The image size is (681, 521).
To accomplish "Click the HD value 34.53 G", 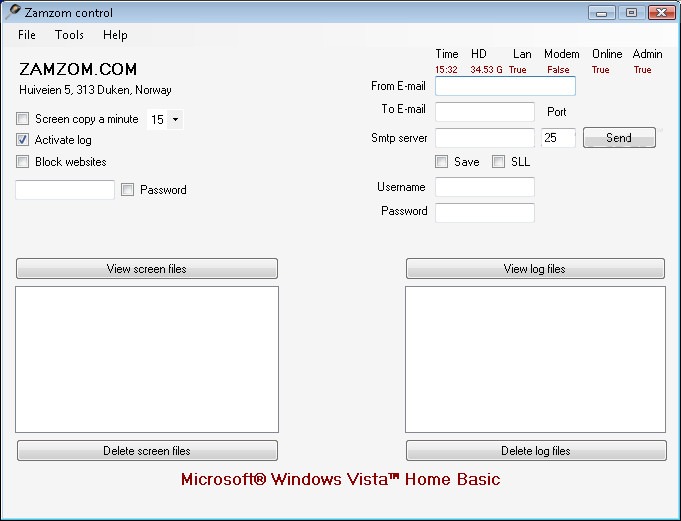I will [x=486, y=69].
